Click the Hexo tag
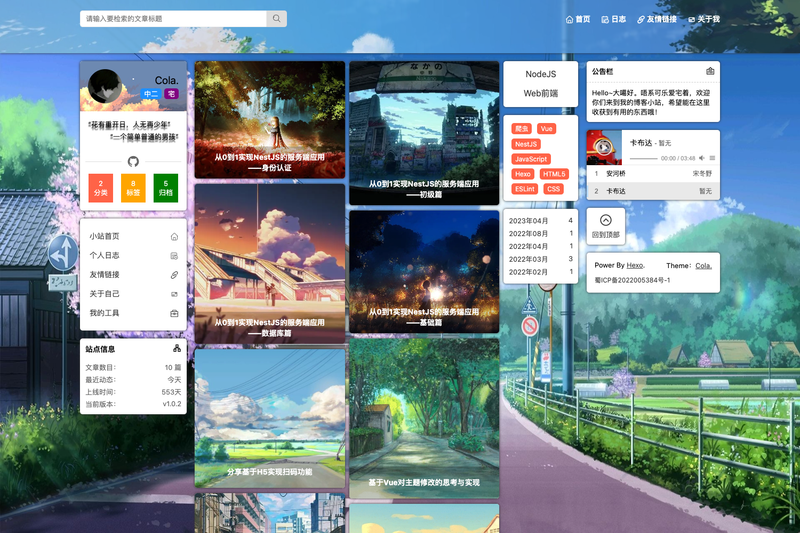Screen dimensions: 800x533 click(x=523, y=174)
